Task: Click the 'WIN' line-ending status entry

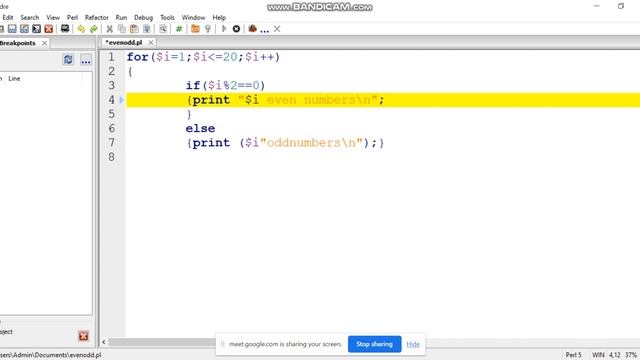Action: coord(598,355)
